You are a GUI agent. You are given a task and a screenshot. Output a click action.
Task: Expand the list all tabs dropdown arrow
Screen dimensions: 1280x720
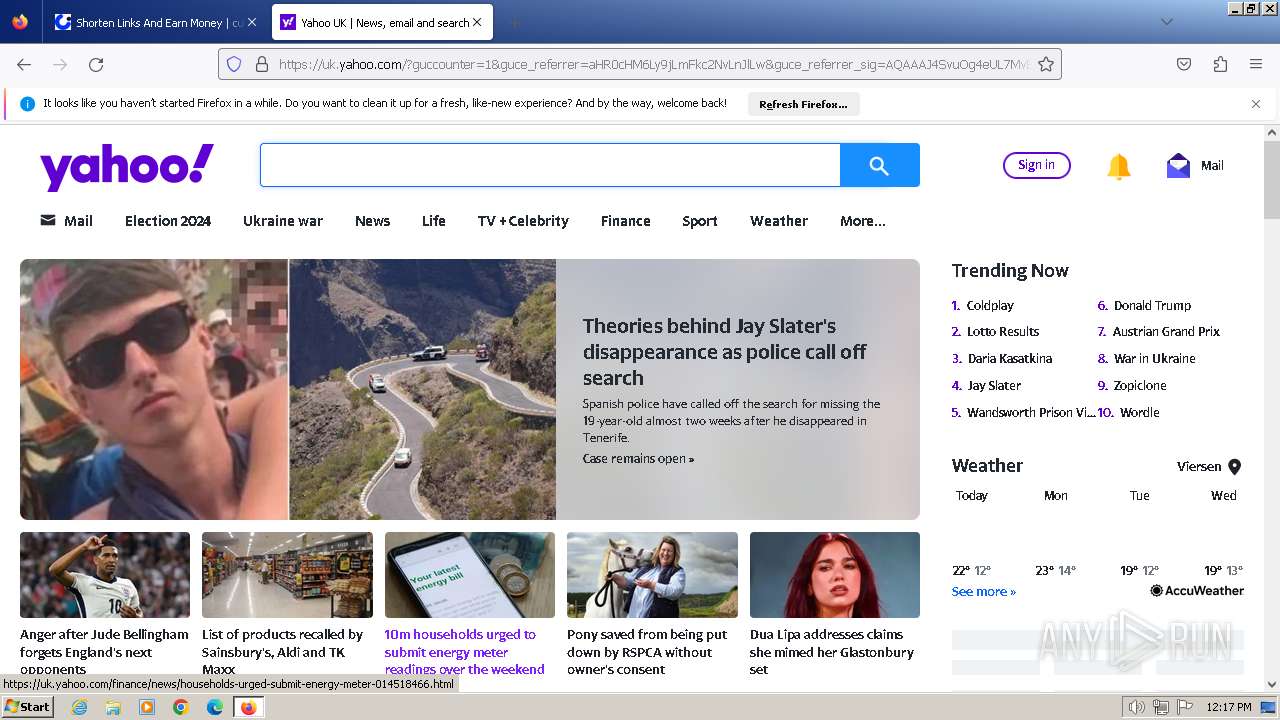[1166, 22]
